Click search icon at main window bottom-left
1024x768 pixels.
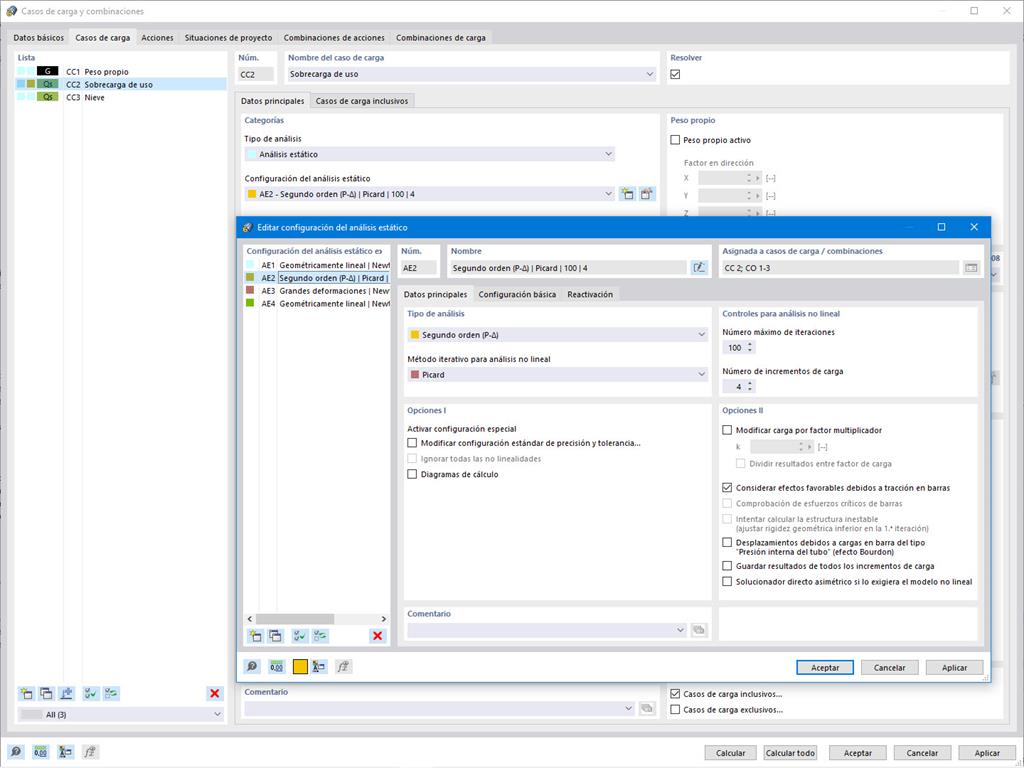click(x=16, y=752)
